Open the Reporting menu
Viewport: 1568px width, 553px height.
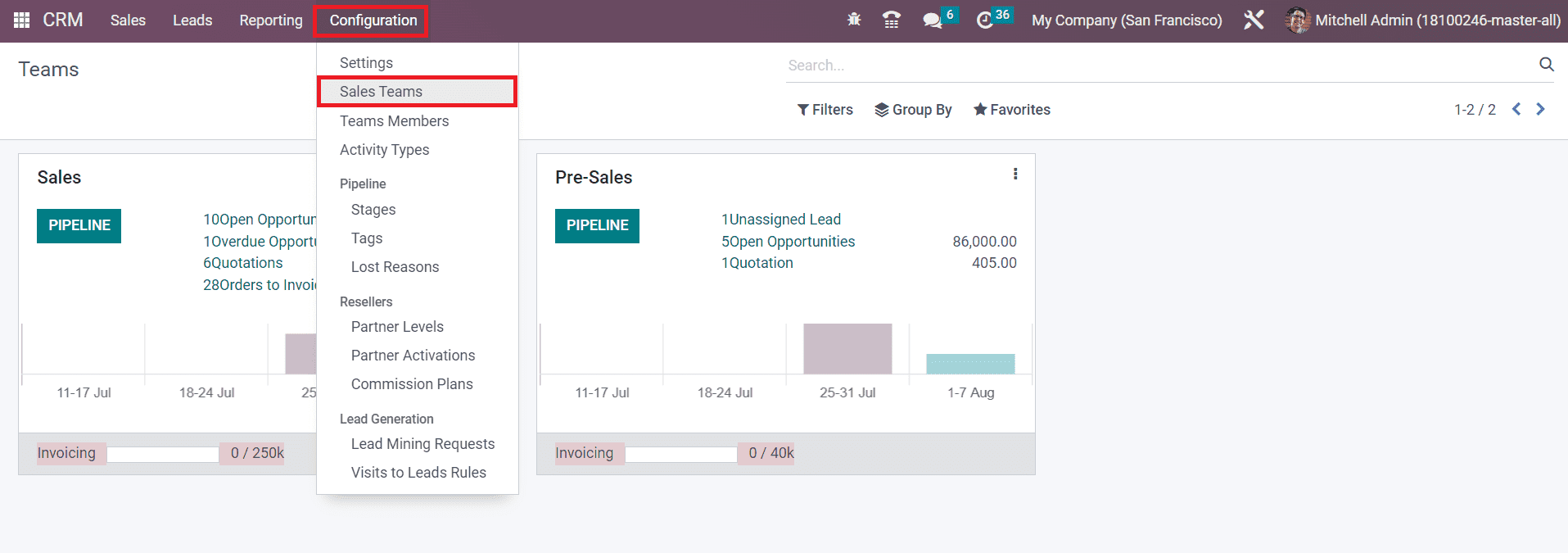[270, 20]
